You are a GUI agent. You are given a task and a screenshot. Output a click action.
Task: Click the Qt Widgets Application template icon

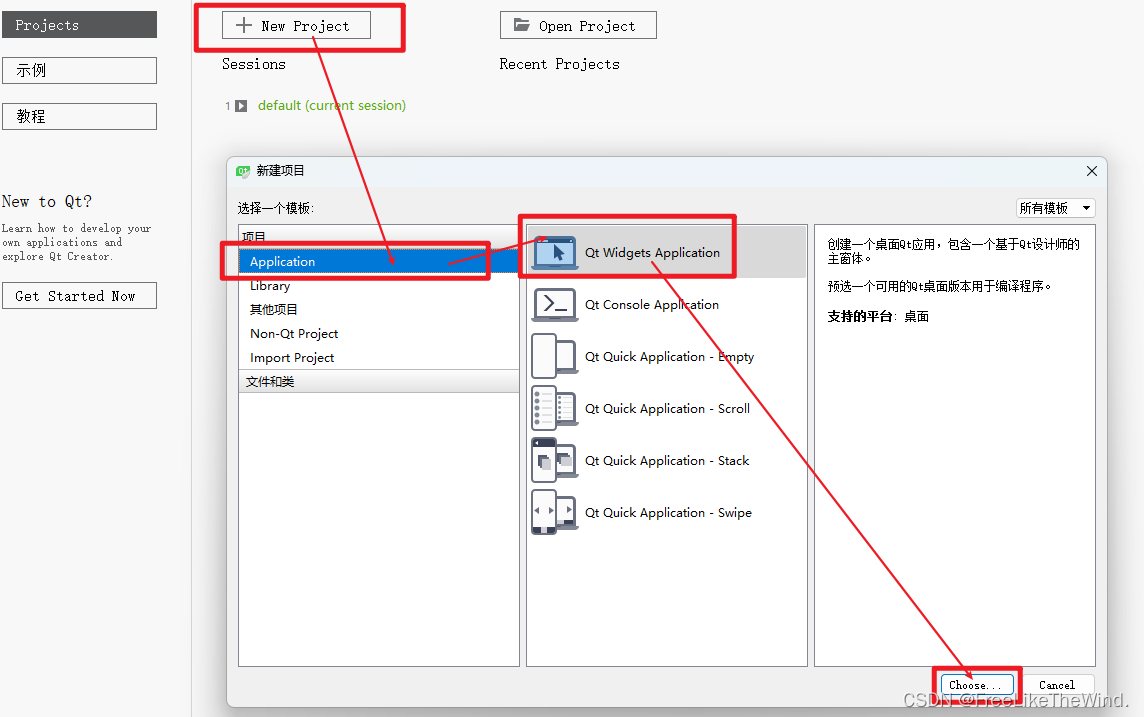pos(554,253)
